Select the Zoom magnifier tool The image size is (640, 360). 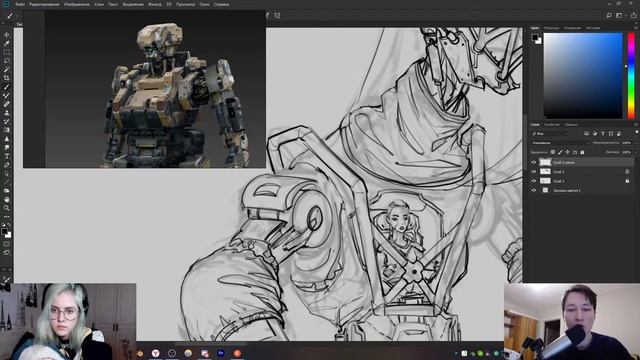[7, 208]
